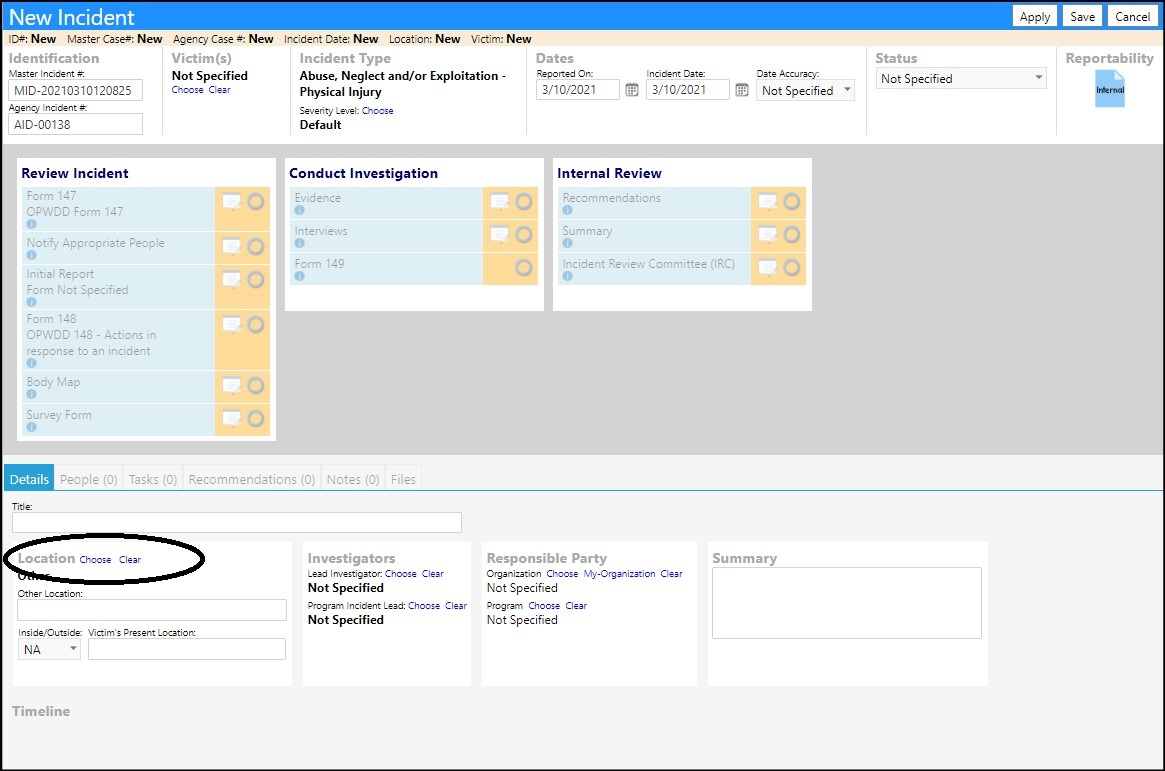Focus the Master Incident # field
1165x771 pixels.
click(76, 90)
